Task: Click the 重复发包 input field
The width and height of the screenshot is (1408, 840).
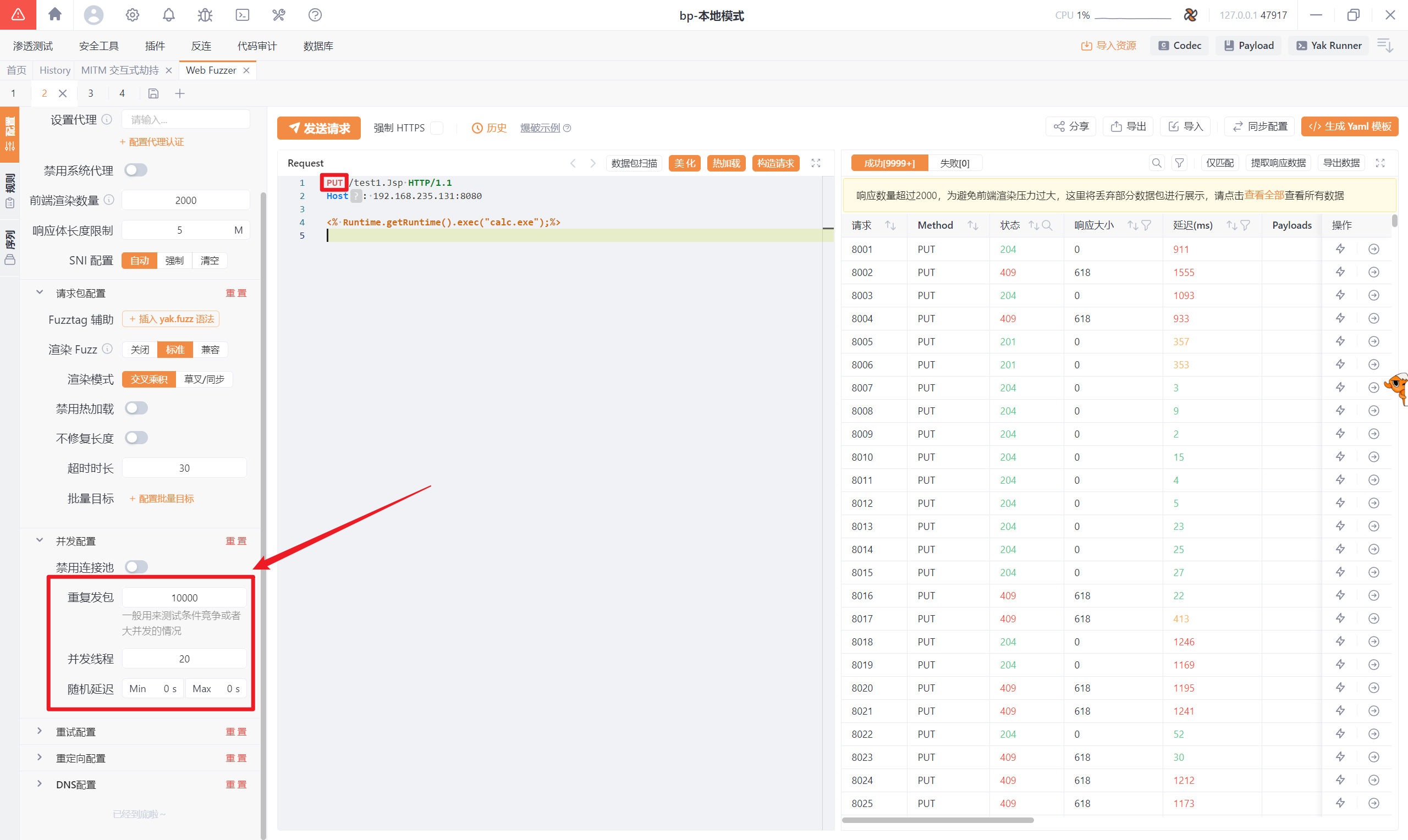Action: (x=185, y=598)
